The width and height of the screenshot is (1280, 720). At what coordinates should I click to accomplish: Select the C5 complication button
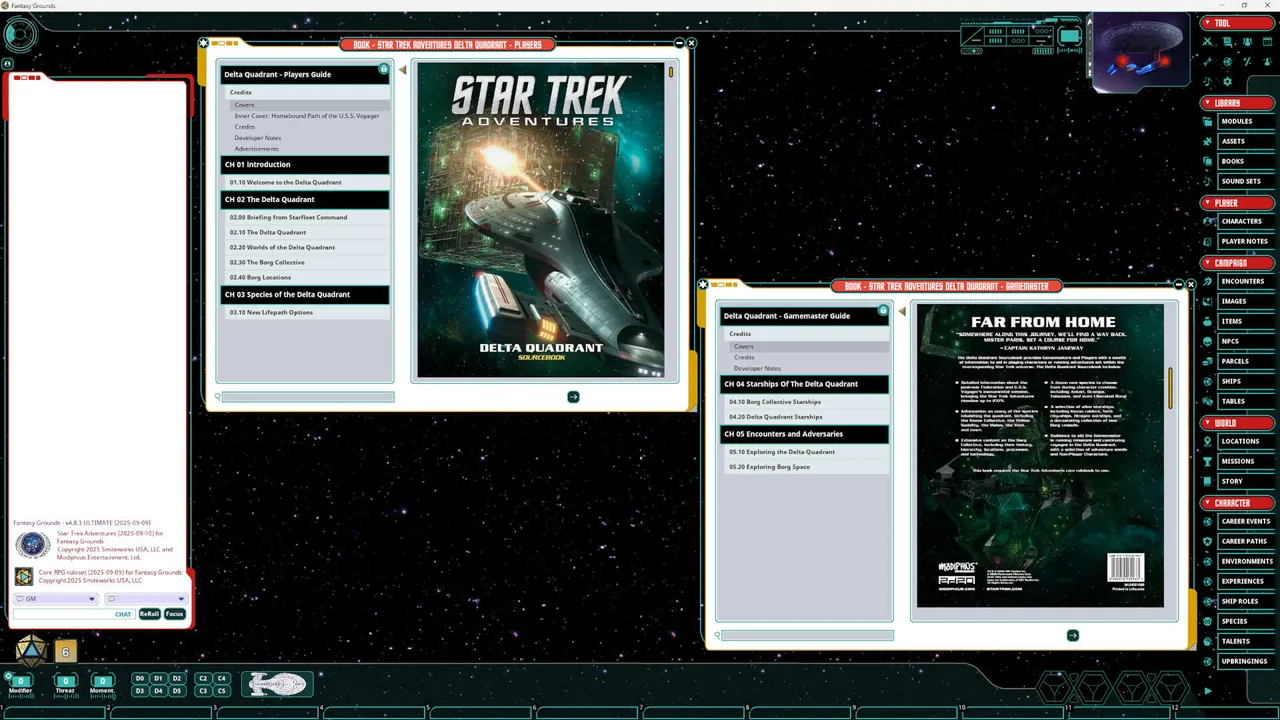pos(222,691)
